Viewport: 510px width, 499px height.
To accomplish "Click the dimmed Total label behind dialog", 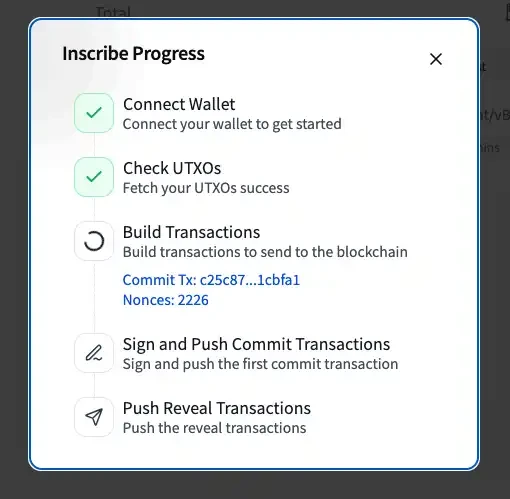I will pos(113,12).
